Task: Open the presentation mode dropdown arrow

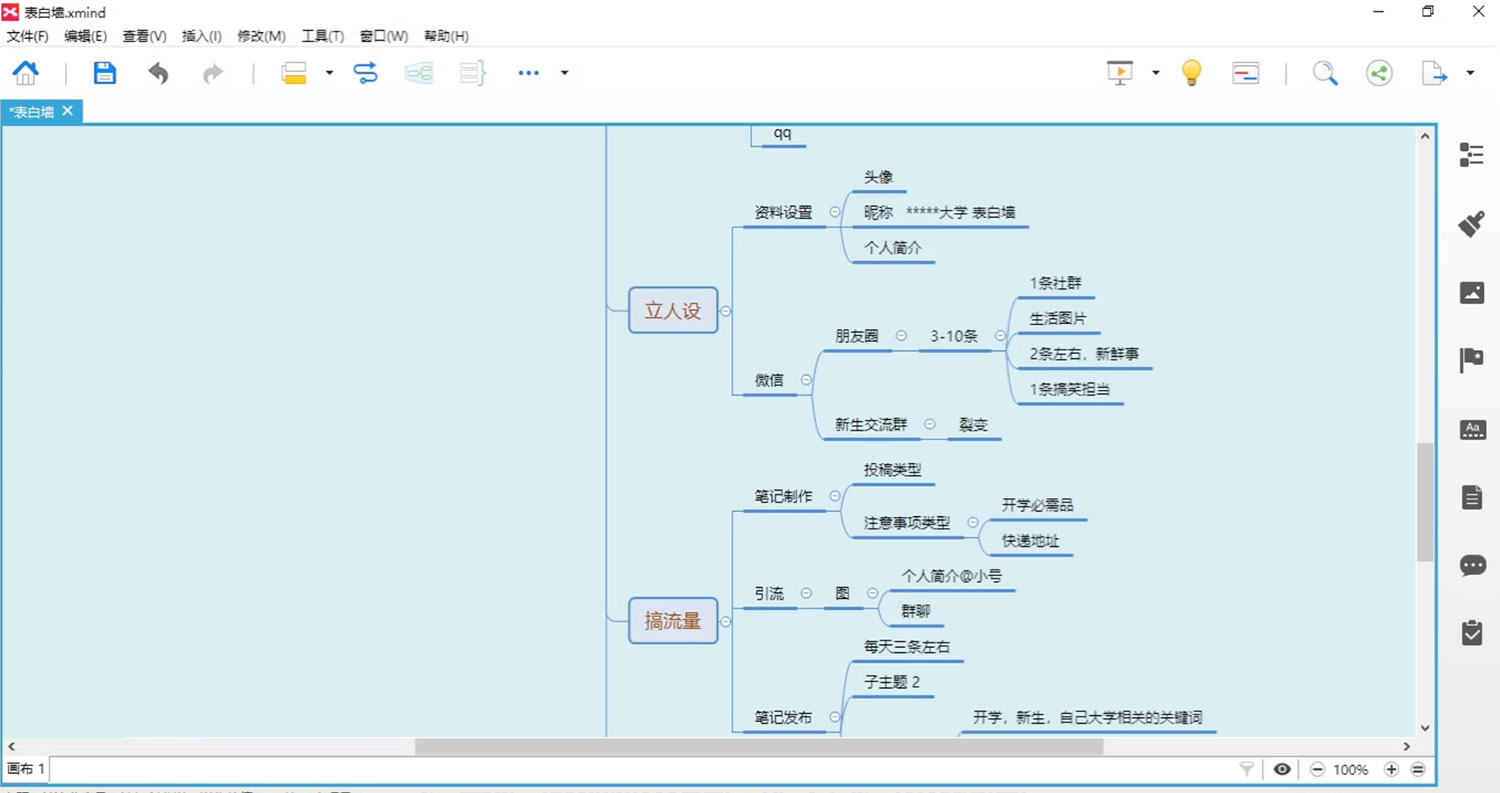Action: tap(1155, 73)
